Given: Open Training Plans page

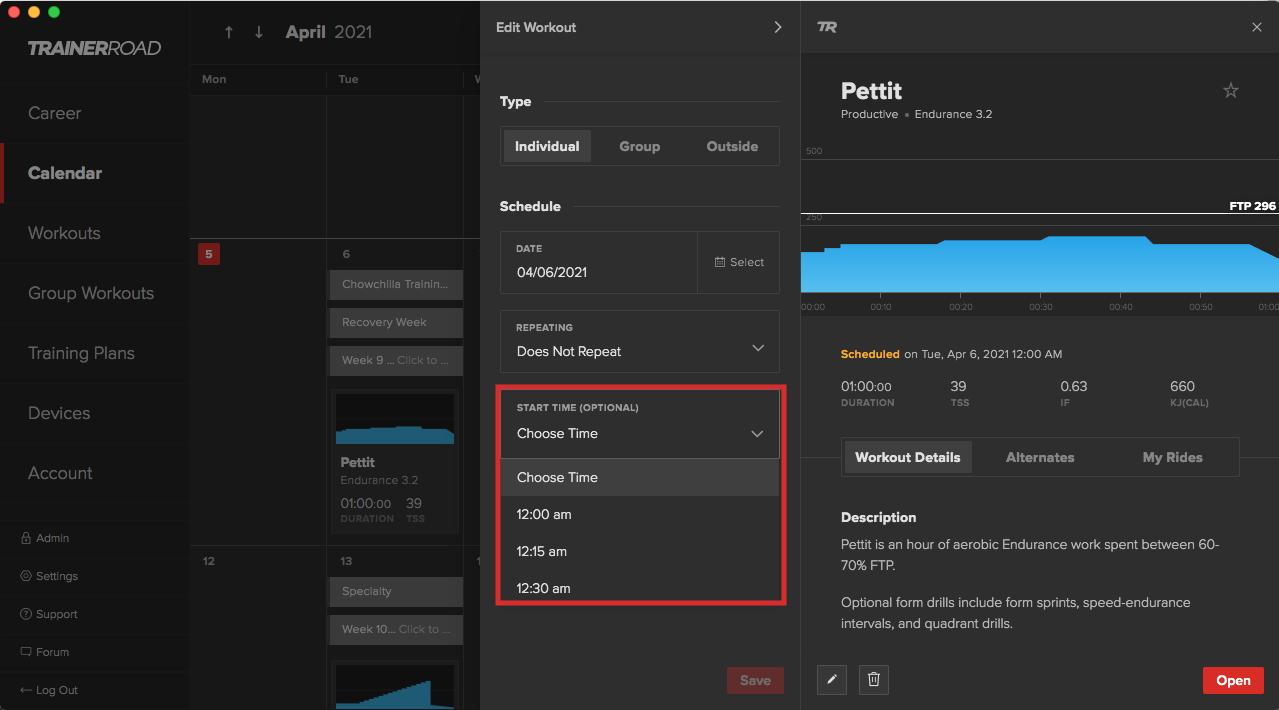Looking at the screenshot, I should 81,353.
